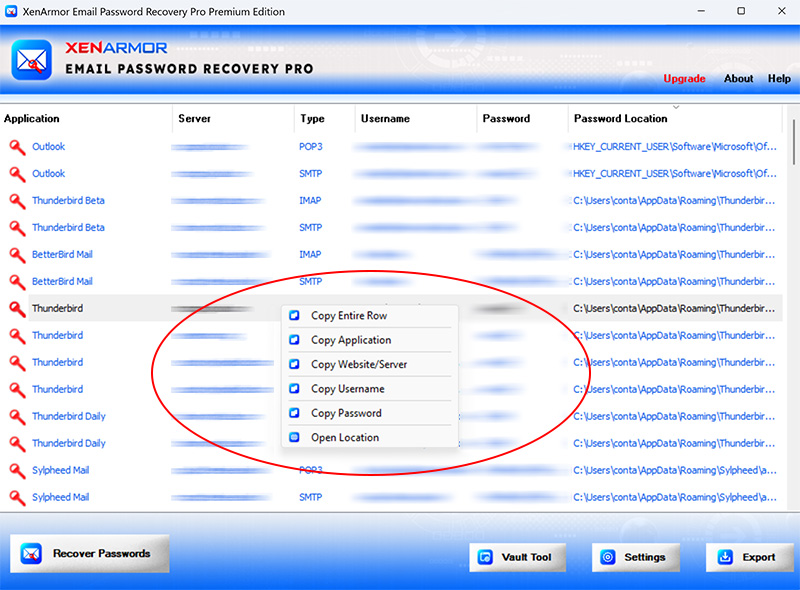Export the recovered password list
The height and width of the screenshot is (590, 800).
(x=749, y=558)
